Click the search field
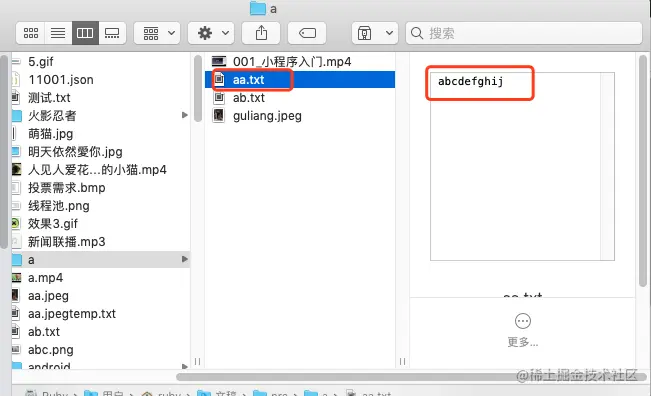Viewport: 651px width, 396px height. [x=524, y=33]
